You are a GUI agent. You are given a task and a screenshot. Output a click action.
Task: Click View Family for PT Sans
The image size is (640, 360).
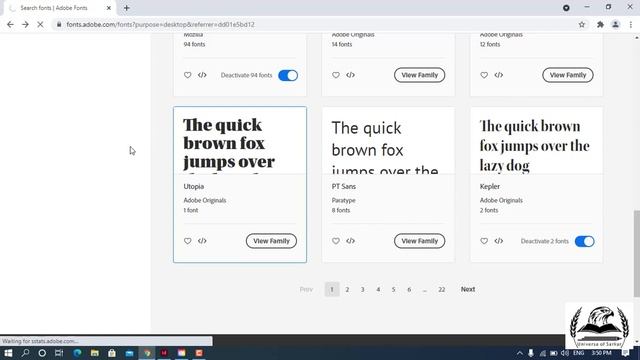click(420, 241)
